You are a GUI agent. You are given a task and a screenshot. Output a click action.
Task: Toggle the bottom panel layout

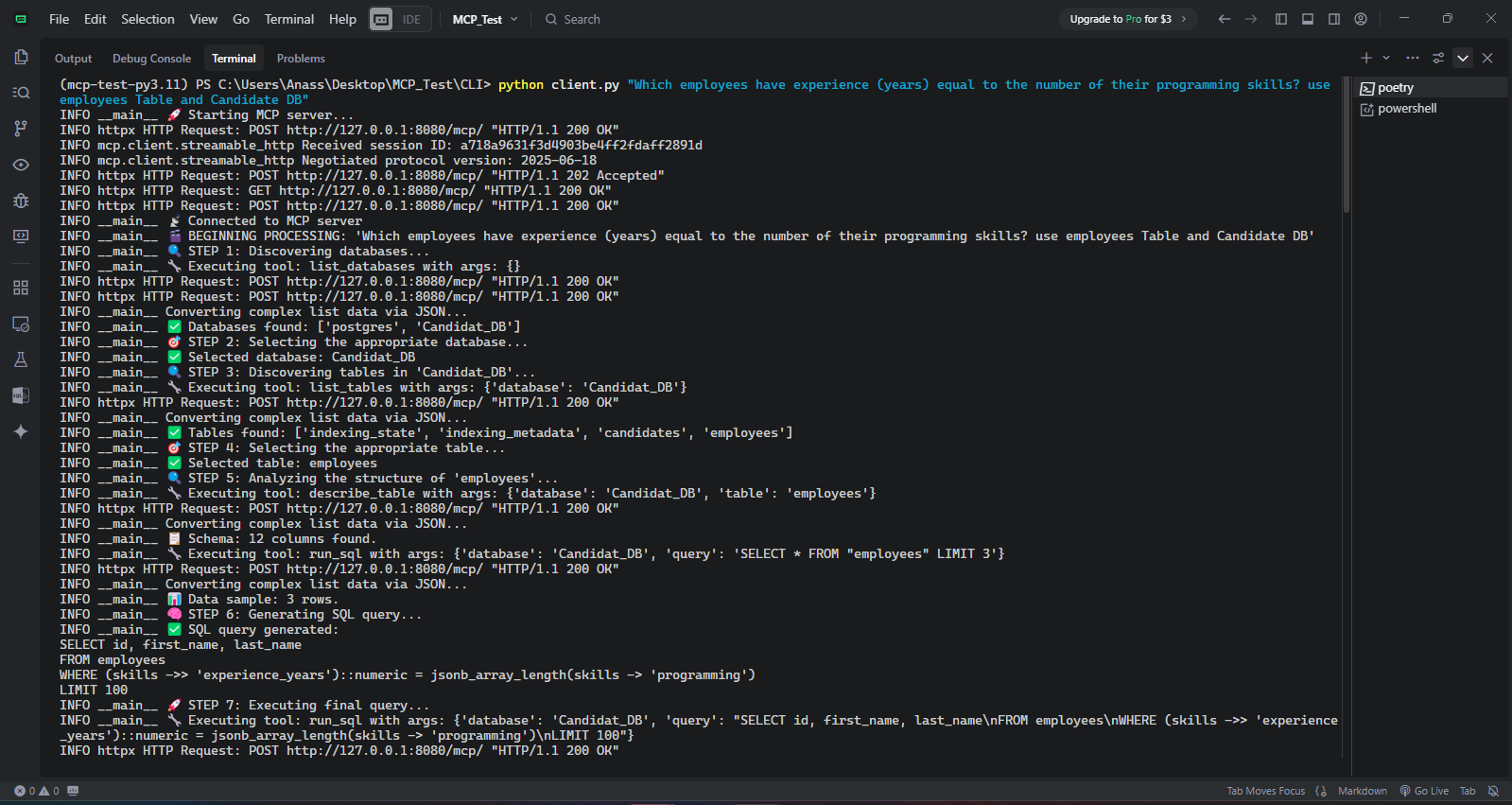click(x=1308, y=19)
